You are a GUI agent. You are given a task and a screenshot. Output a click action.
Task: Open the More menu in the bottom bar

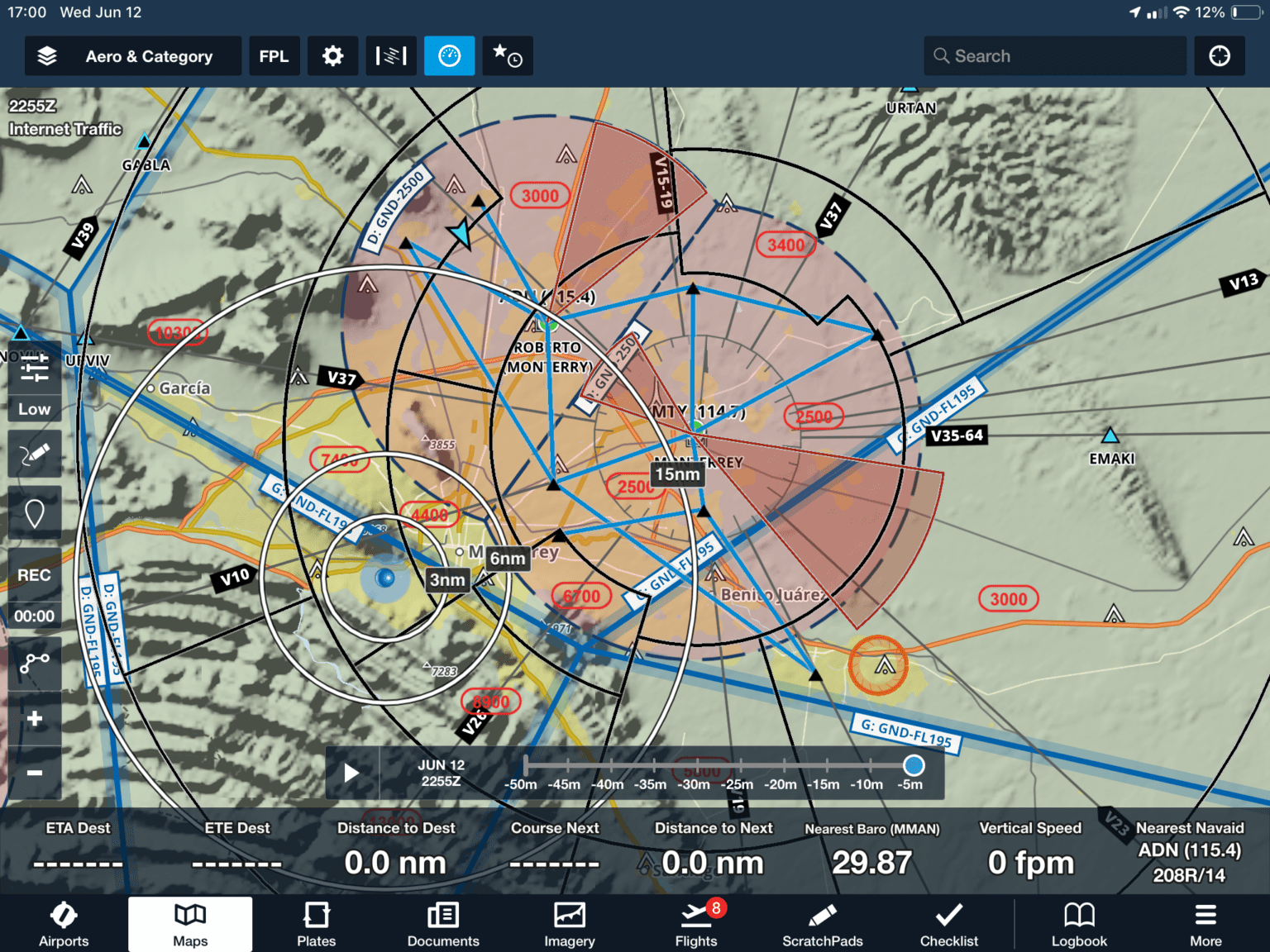1205,923
